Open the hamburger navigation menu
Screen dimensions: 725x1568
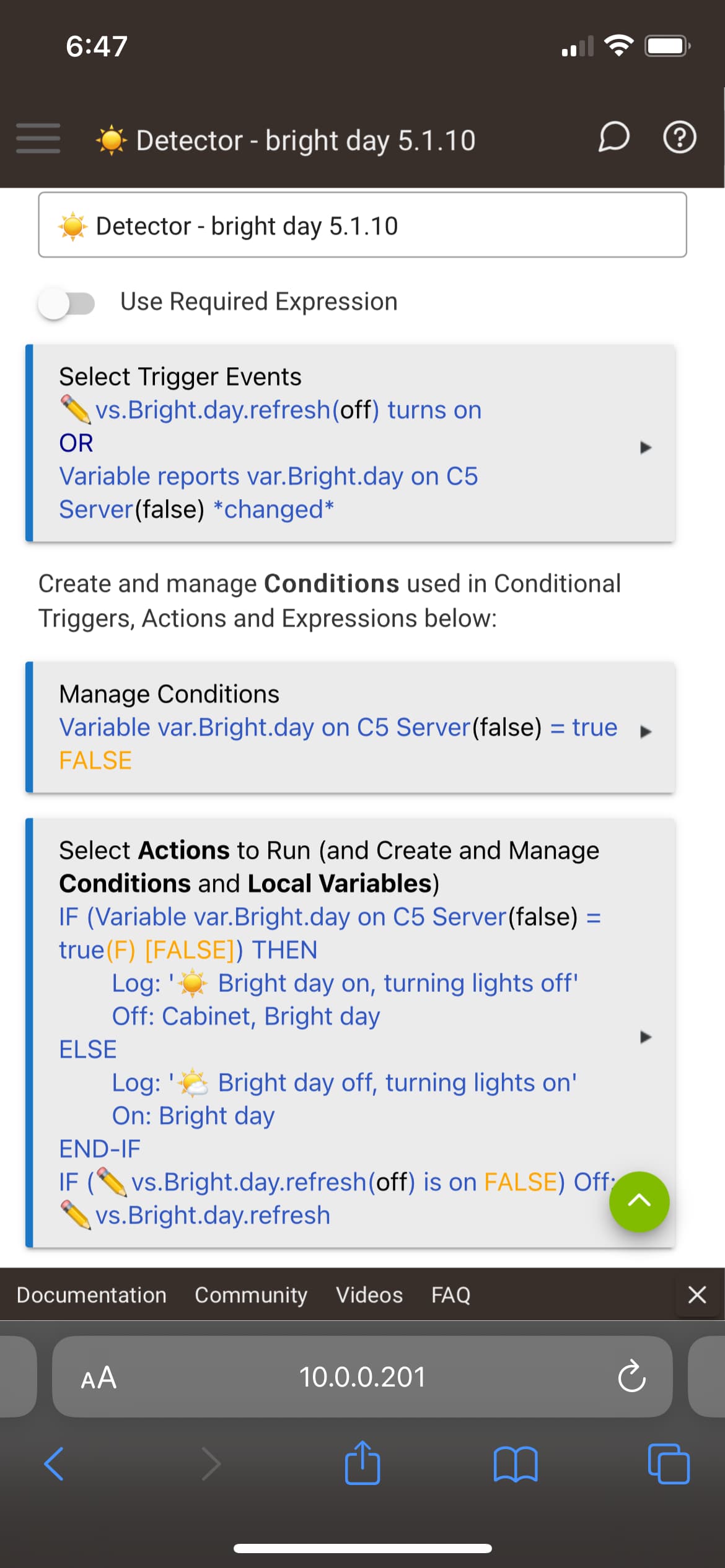[x=38, y=137]
